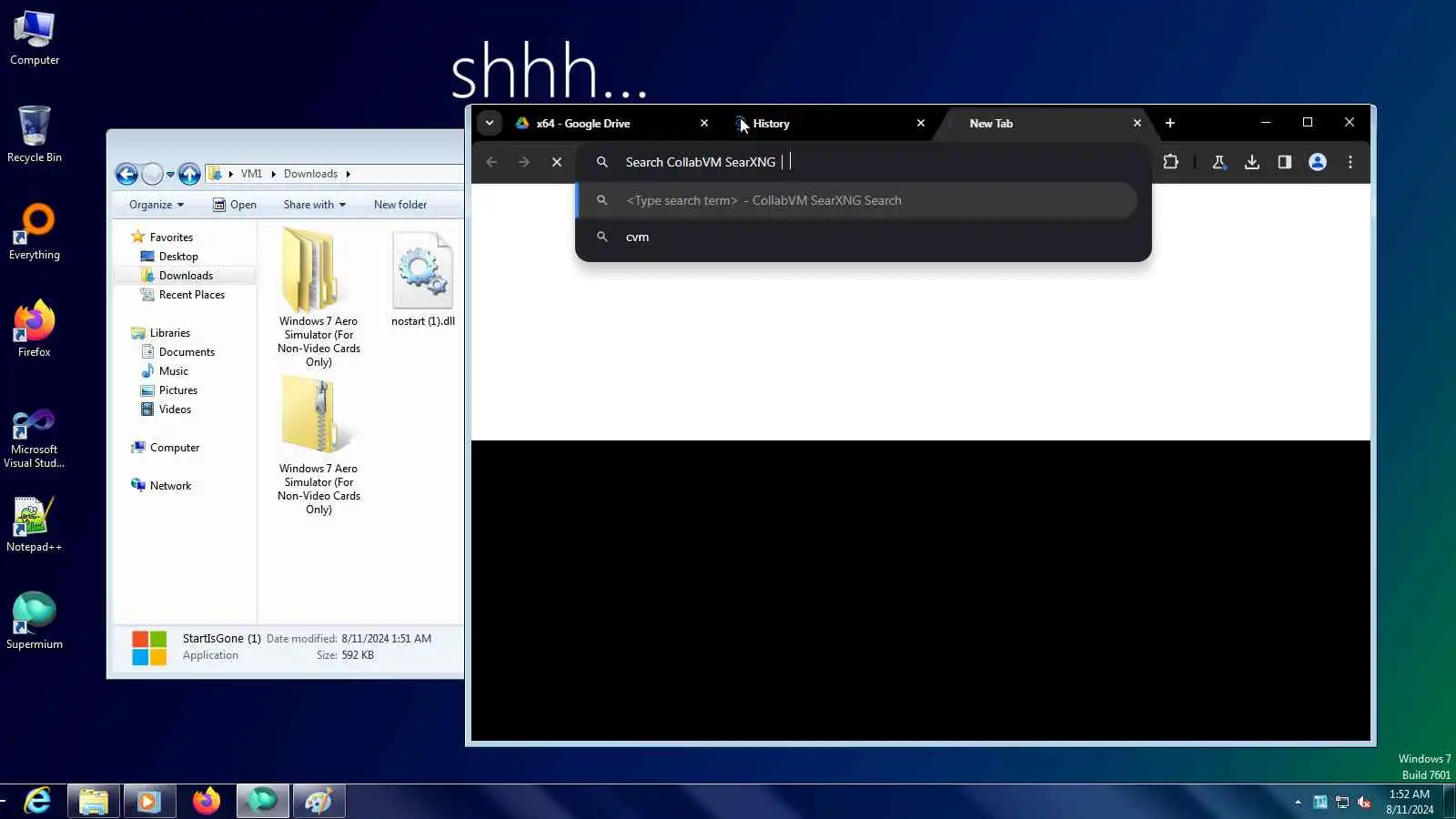Viewport: 1456px width, 819px height.
Task: Click the Libraries heading in Explorer sidebar
Action: pyautogui.click(x=170, y=333)
